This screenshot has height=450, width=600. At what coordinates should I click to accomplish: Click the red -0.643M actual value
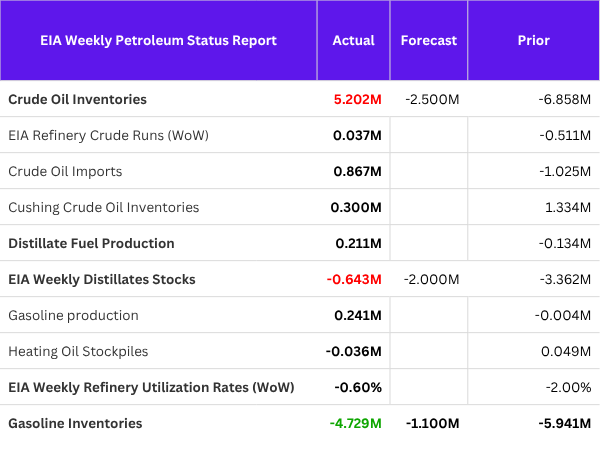(x=354, y=279)
